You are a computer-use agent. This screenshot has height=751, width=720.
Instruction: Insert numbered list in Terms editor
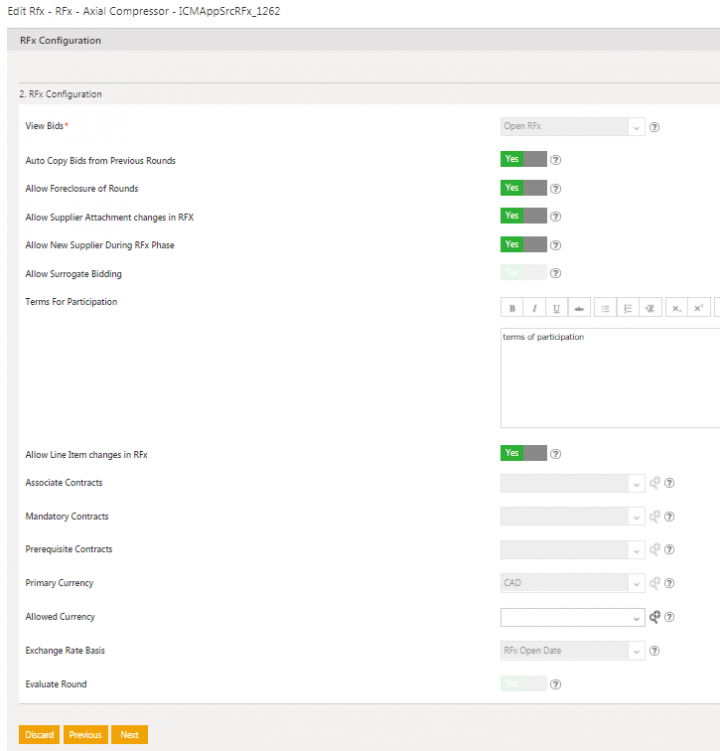coord(628,308)
